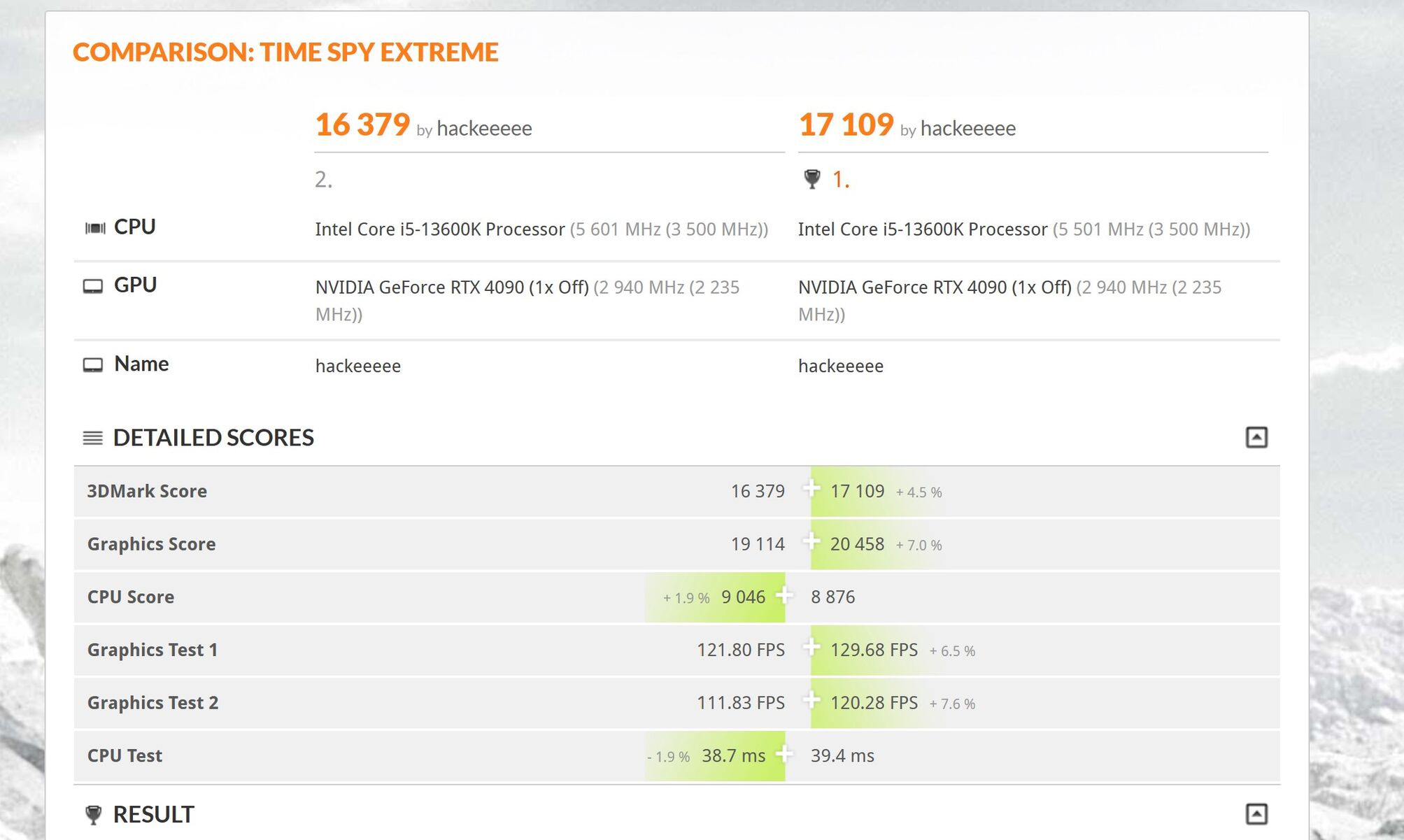The height and width of the screenshot is (840, 1404).
Task: Open hackeeeee profile next to 16 379
Action: click(484, 129)
